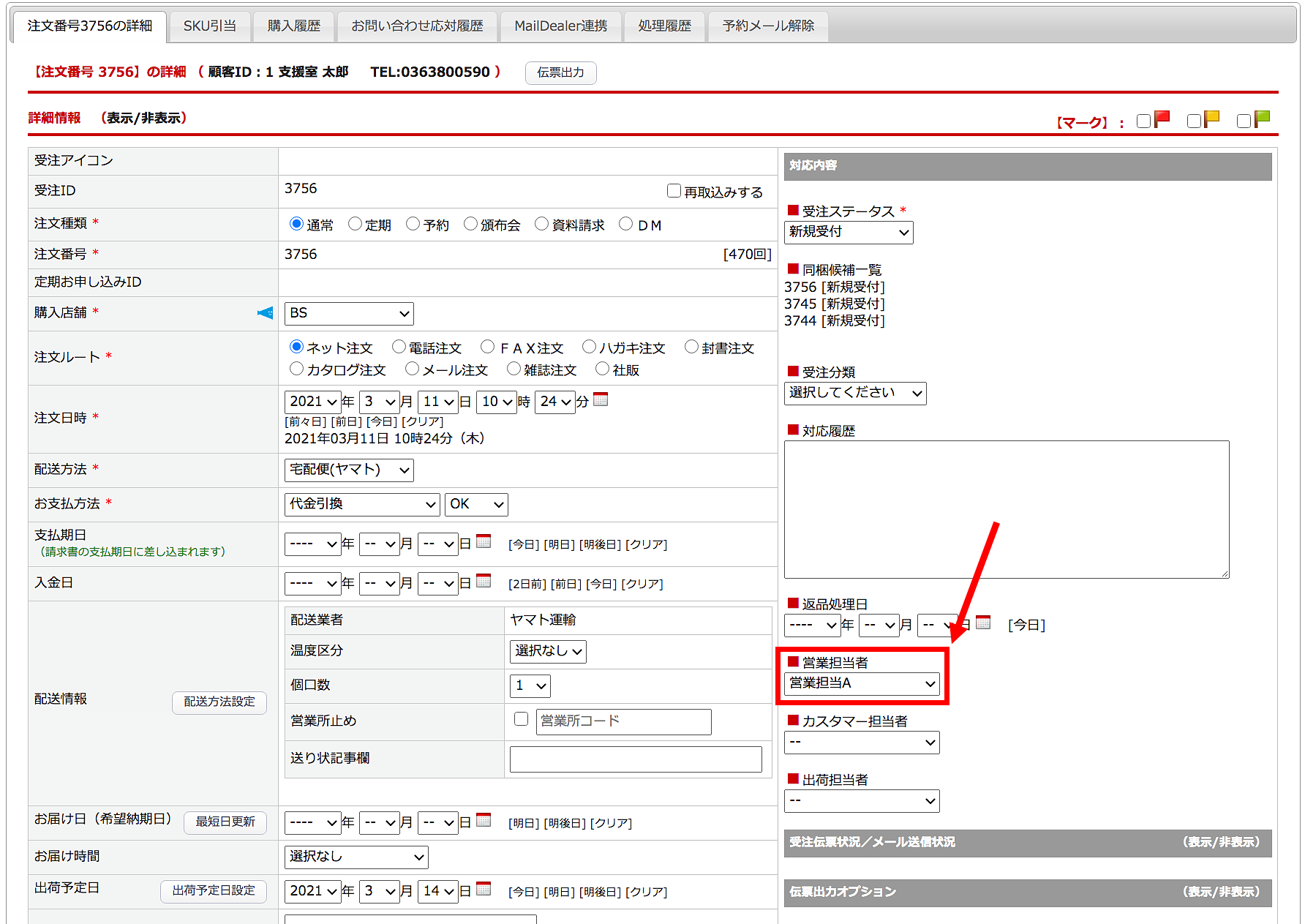Screen dimensions: 1305x924
Task: Click blue arrow icon next to 購入店舗
Action: 265,313
